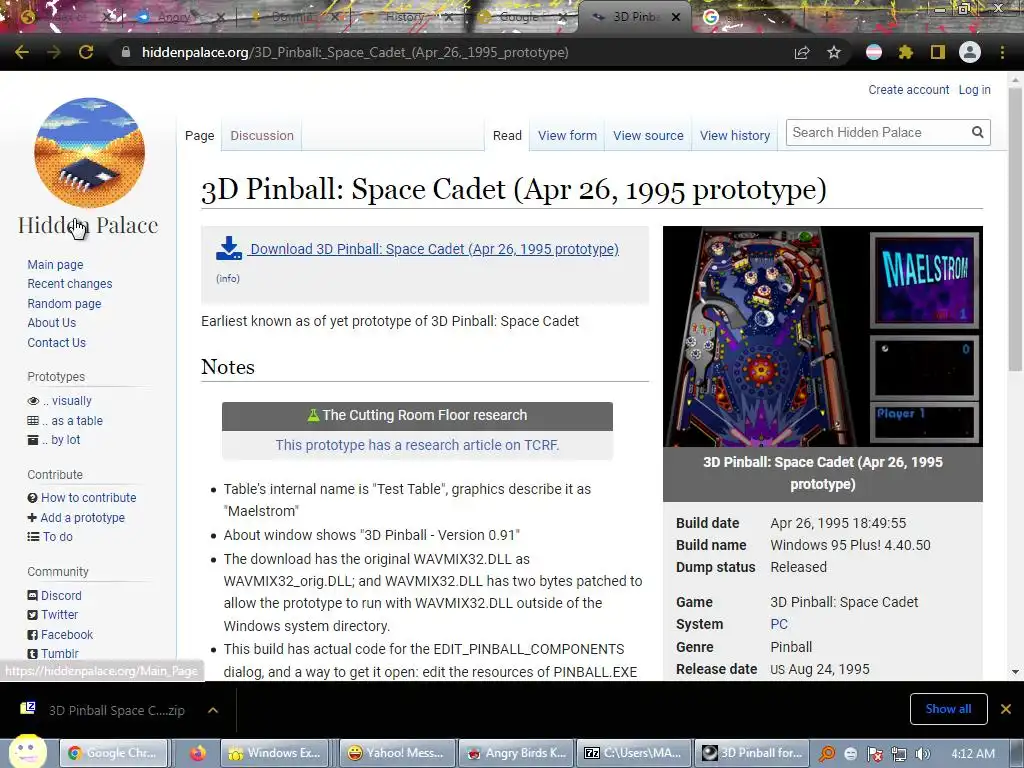The width and height of the screenshot is (1024, 768).
Task: Reload the page with the refresh icon
Action: coord(86,52)
